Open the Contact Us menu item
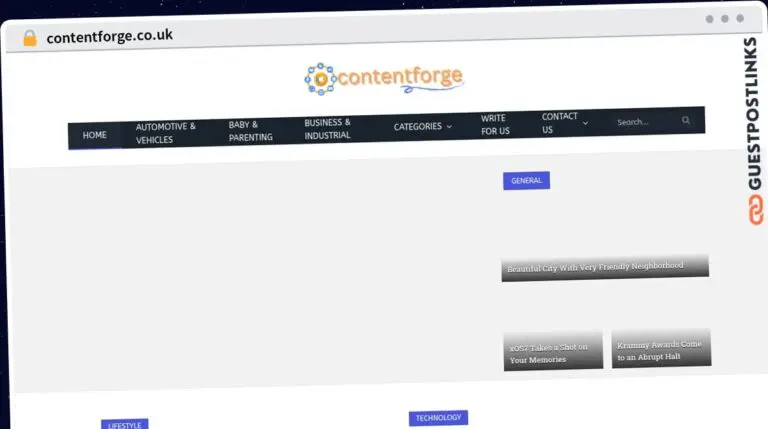The height and width of the screenshot is (429, 768). (x=559, y=123)
